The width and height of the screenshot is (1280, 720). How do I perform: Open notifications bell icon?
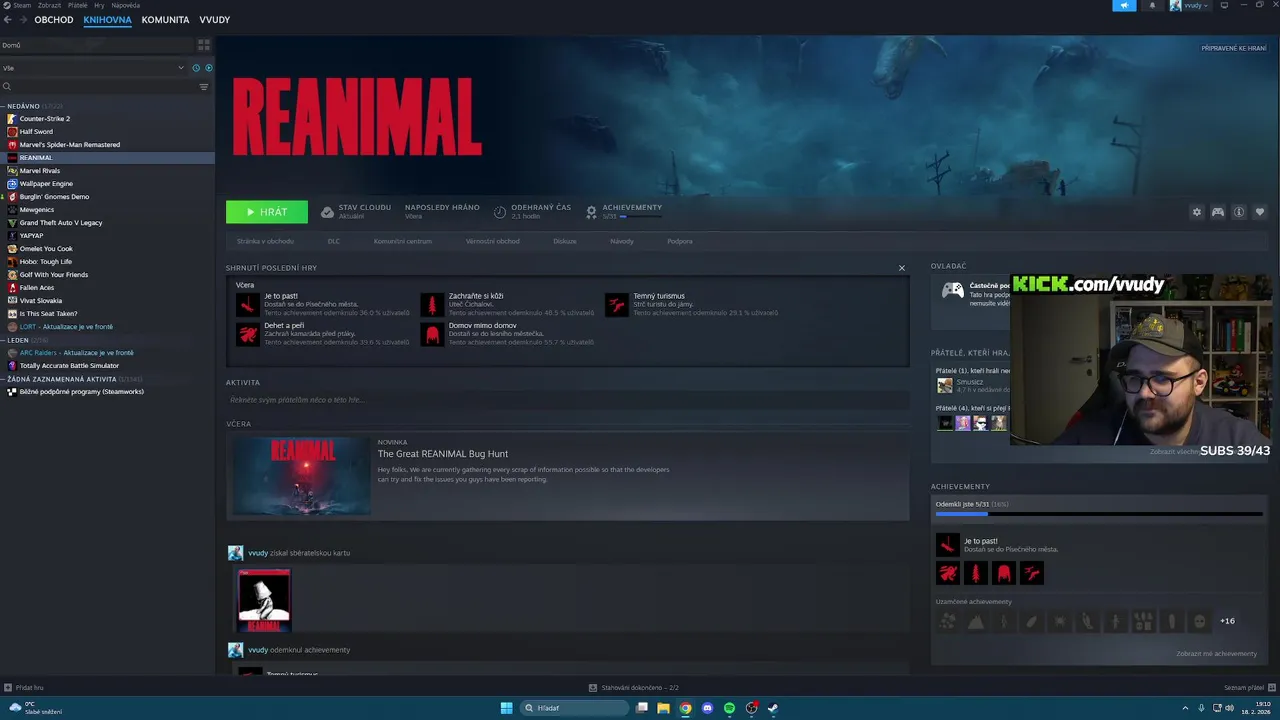1152,6
